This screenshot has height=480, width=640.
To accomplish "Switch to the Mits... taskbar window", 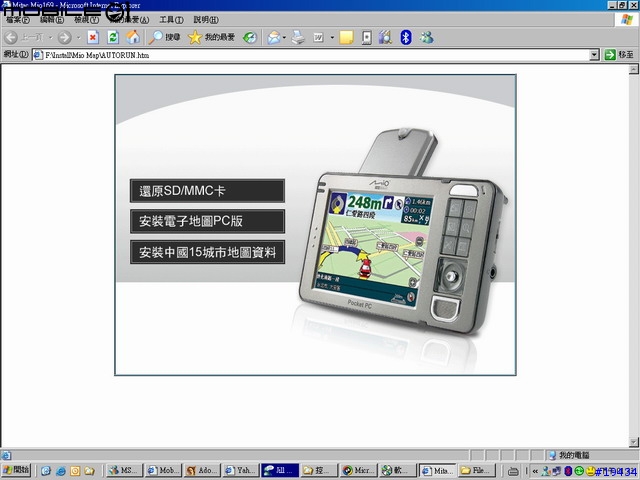I will coord(436,471).
